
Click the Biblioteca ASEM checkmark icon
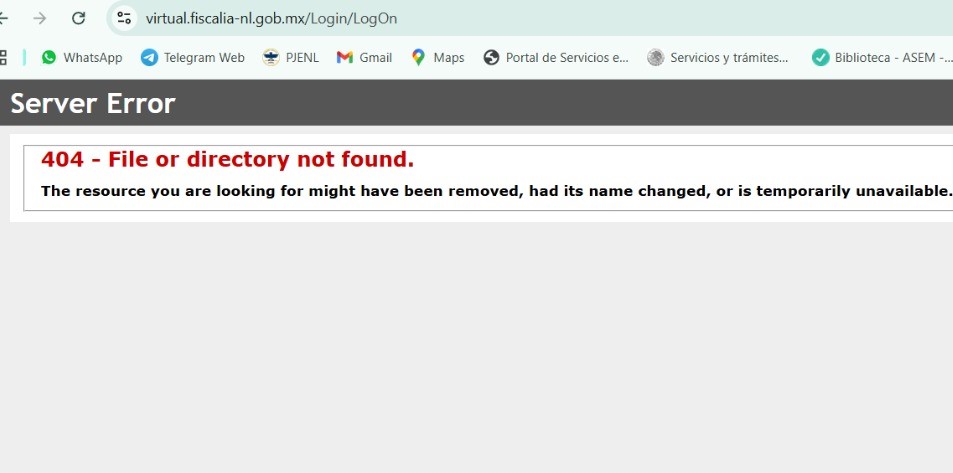pos(821,57)
